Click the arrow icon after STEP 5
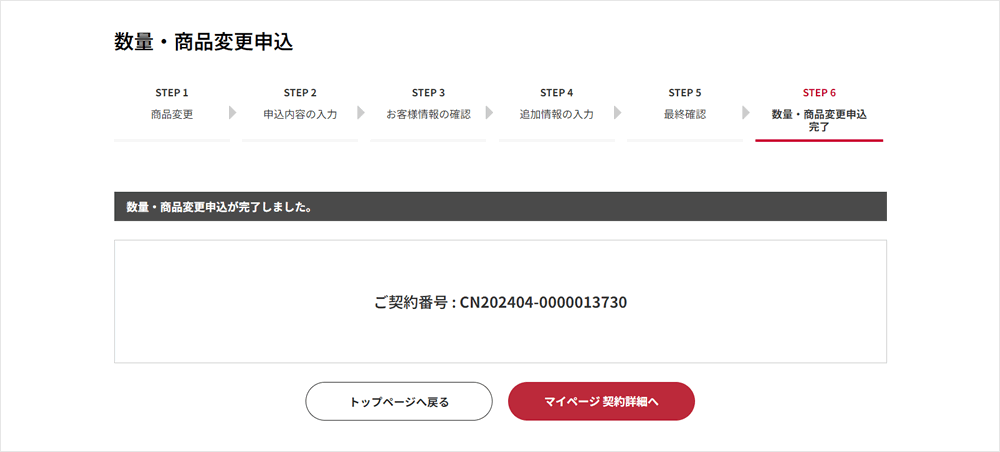Image resolution: width=1000 pixels, height=452 pixels. click(x=746, y=113)
